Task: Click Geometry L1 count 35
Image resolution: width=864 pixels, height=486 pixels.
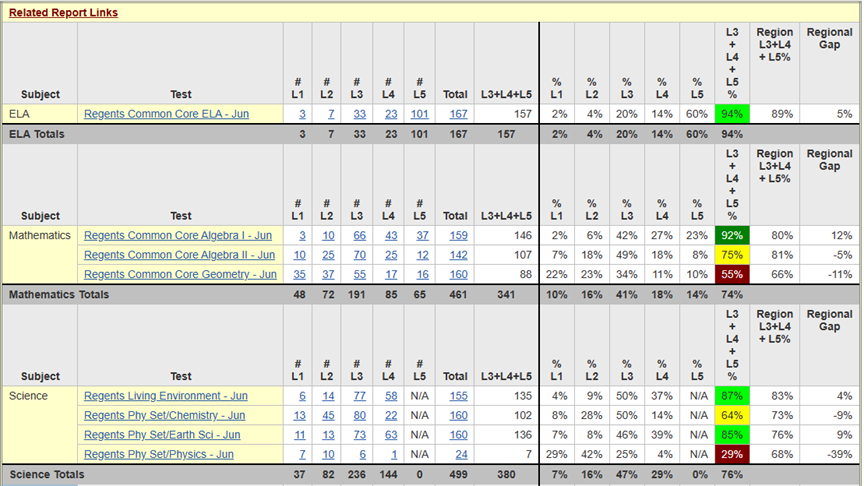Action: pyautogui.click(x=299, y=274)
